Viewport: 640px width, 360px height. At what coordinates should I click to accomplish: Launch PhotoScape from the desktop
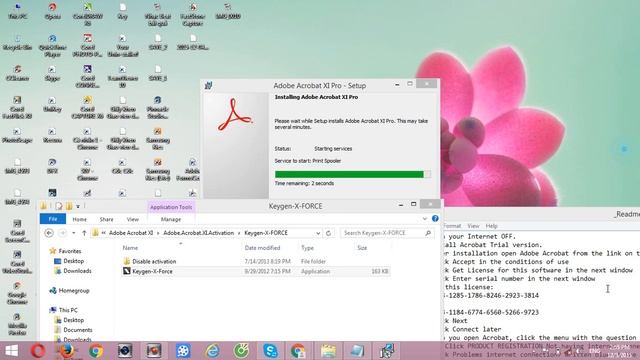[17, 136]
